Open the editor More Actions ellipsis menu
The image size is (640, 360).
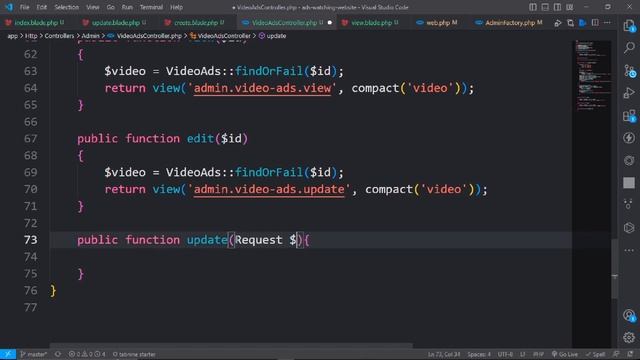(607, 23)
